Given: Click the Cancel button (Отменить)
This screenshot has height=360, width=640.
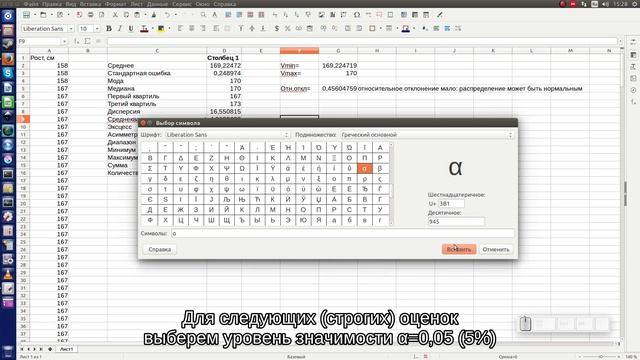Looking at the screenshot, I should click(x=496, y=249).
